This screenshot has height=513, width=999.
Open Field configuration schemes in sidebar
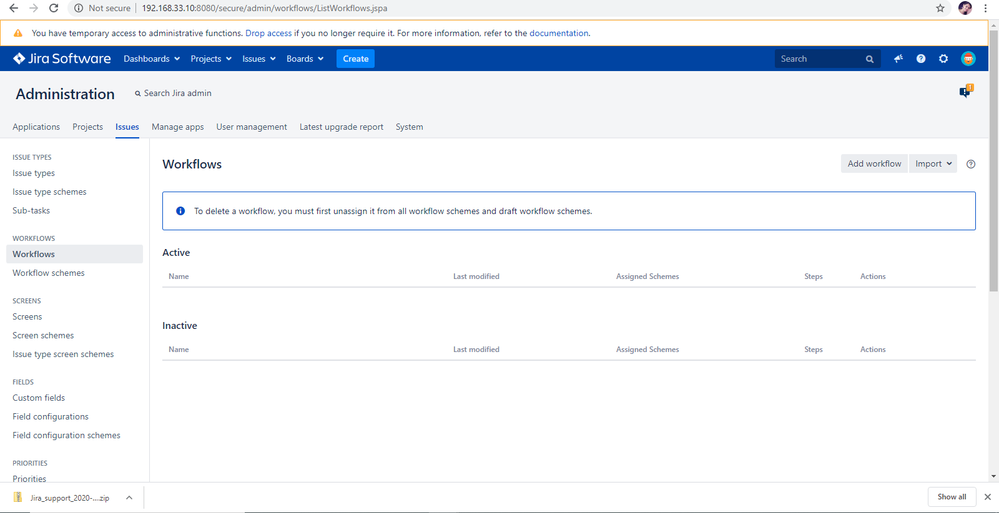pyautogui.click(x=66, y=435)
